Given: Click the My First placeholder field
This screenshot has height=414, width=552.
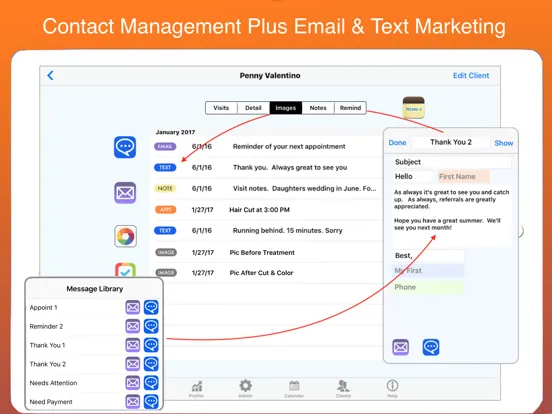Looking at the screenshot, I should (x=428, y=271).
